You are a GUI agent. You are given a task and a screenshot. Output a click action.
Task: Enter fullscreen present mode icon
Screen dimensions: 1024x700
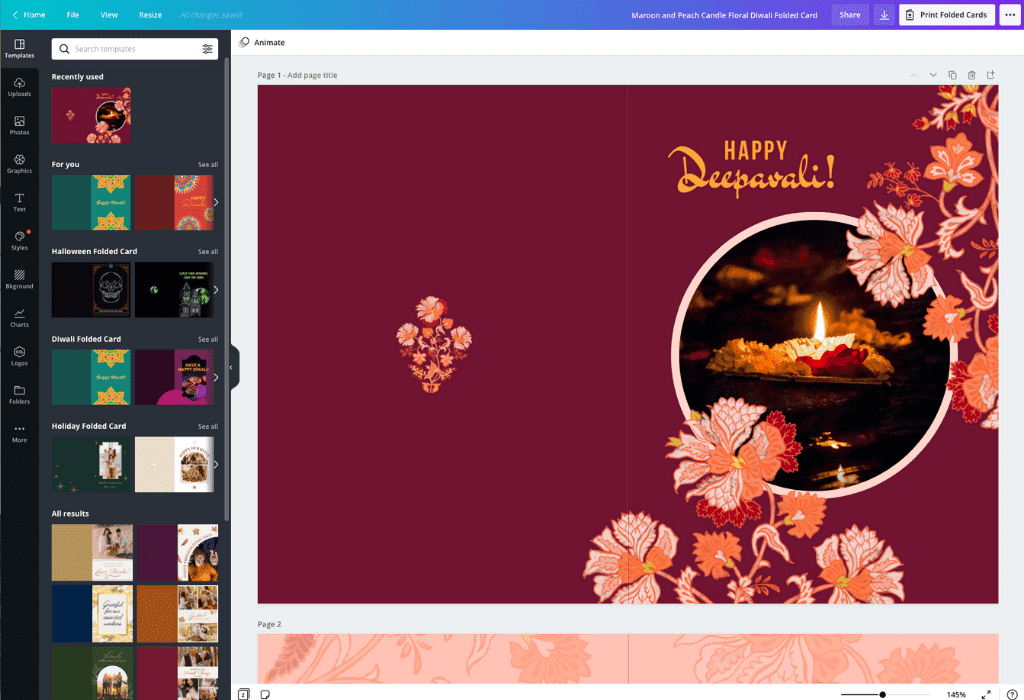click(986, 694)
